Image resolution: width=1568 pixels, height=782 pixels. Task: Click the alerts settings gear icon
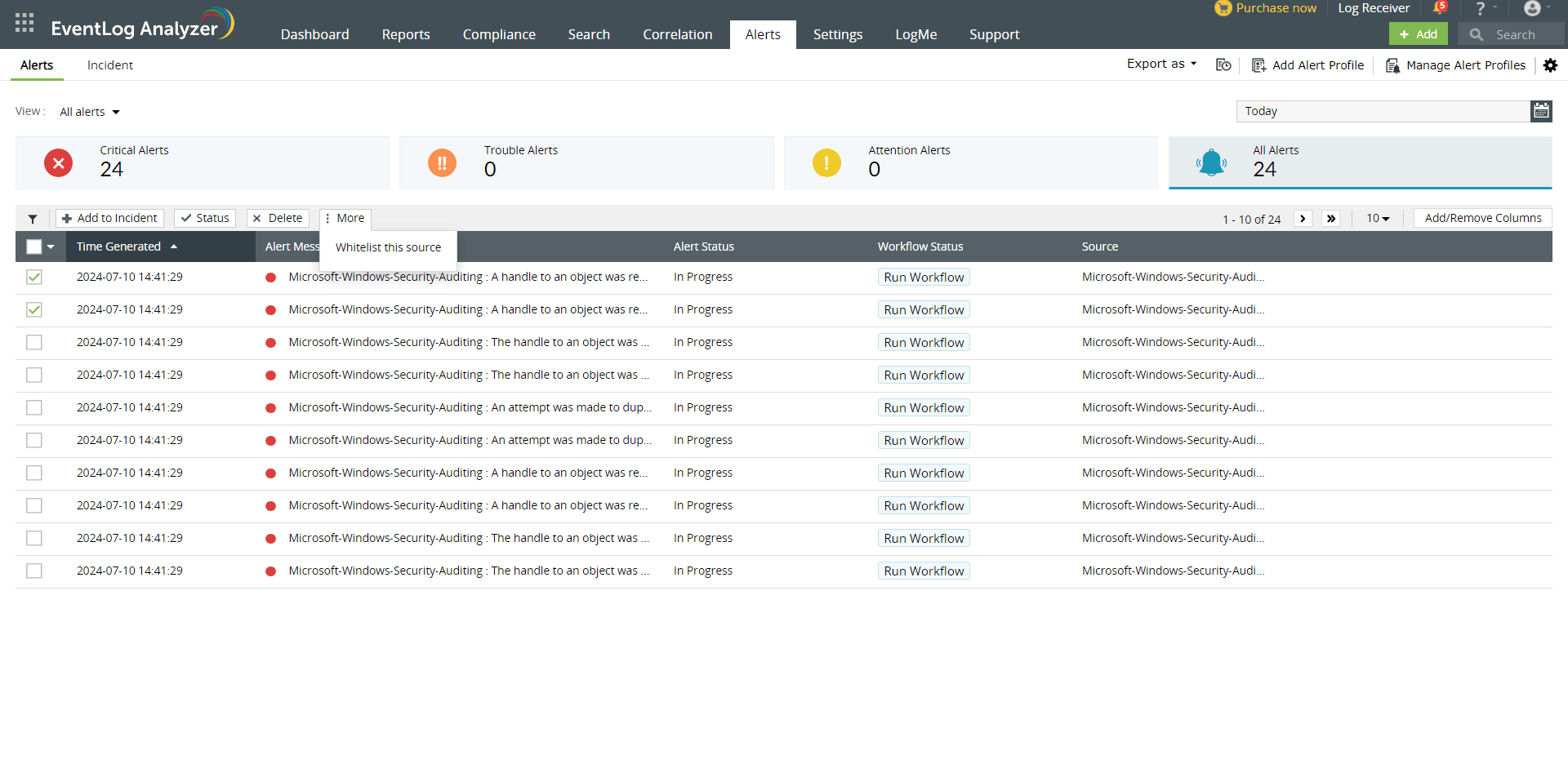1550,65
